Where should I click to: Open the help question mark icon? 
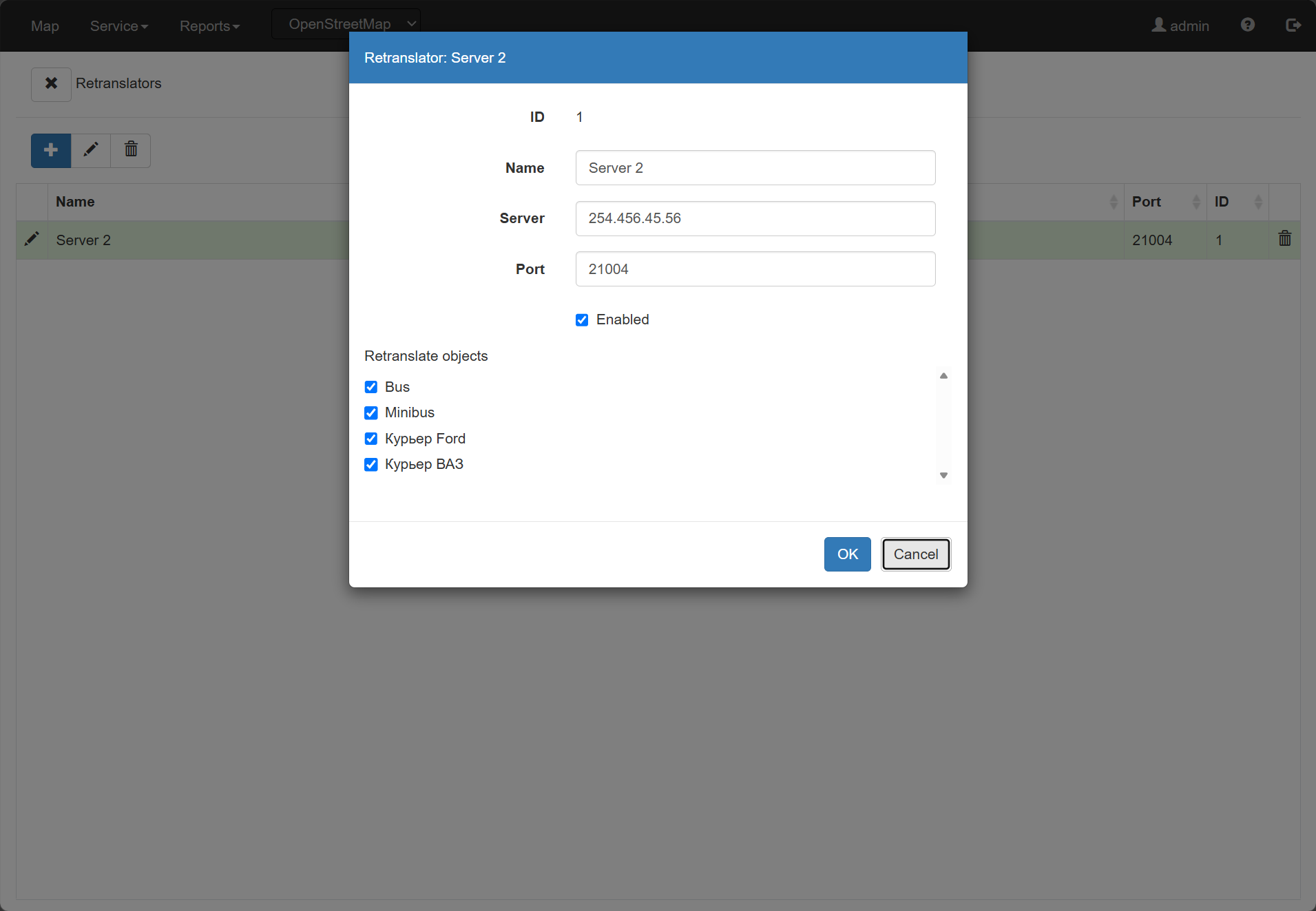tap(1248, 25)
